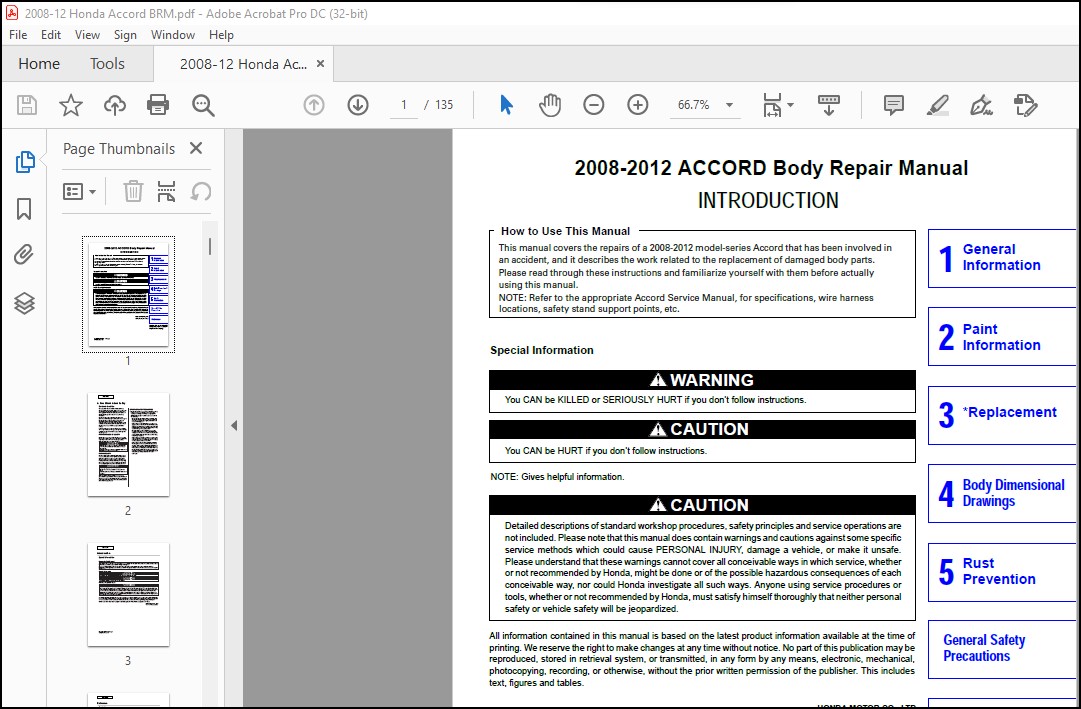Click the 'Special Information' heading
This screenshot has width=1081, height=709.
coord(542,350)
